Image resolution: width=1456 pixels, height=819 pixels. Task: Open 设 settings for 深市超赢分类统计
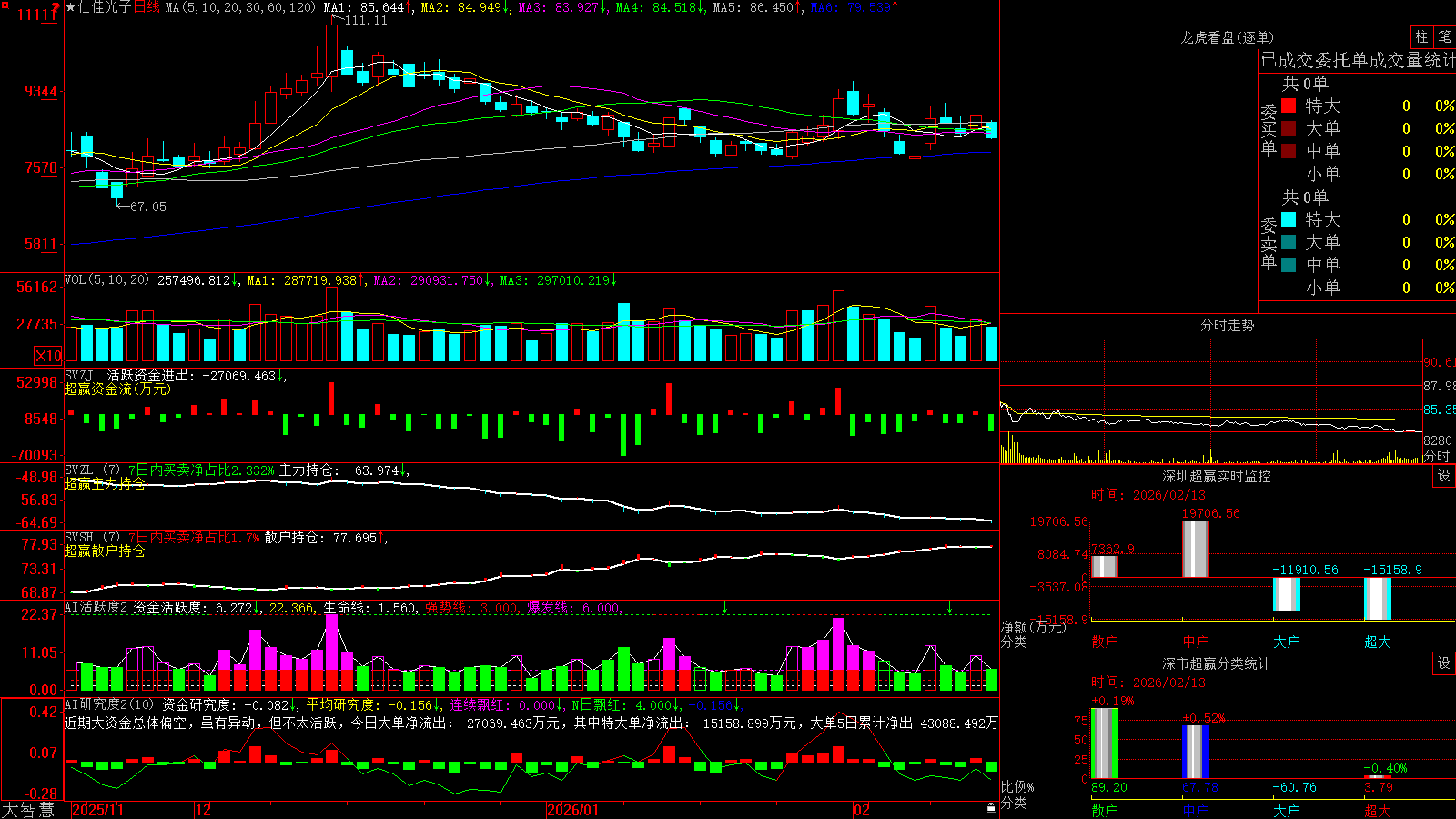[1444, 663]
